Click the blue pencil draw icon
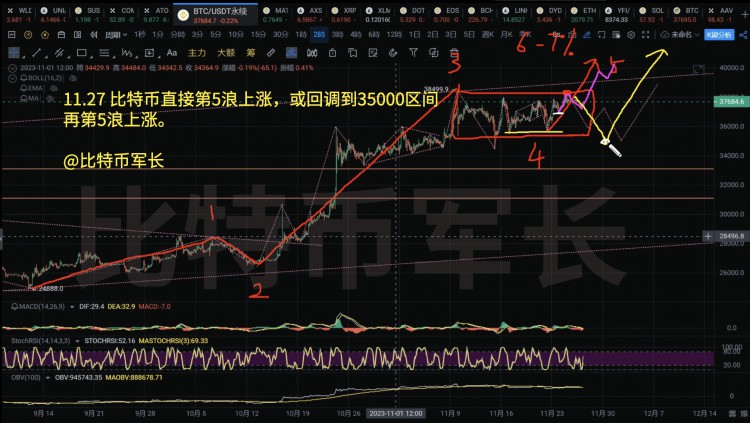This screenshot has width=750, height=423. point(587,34)
